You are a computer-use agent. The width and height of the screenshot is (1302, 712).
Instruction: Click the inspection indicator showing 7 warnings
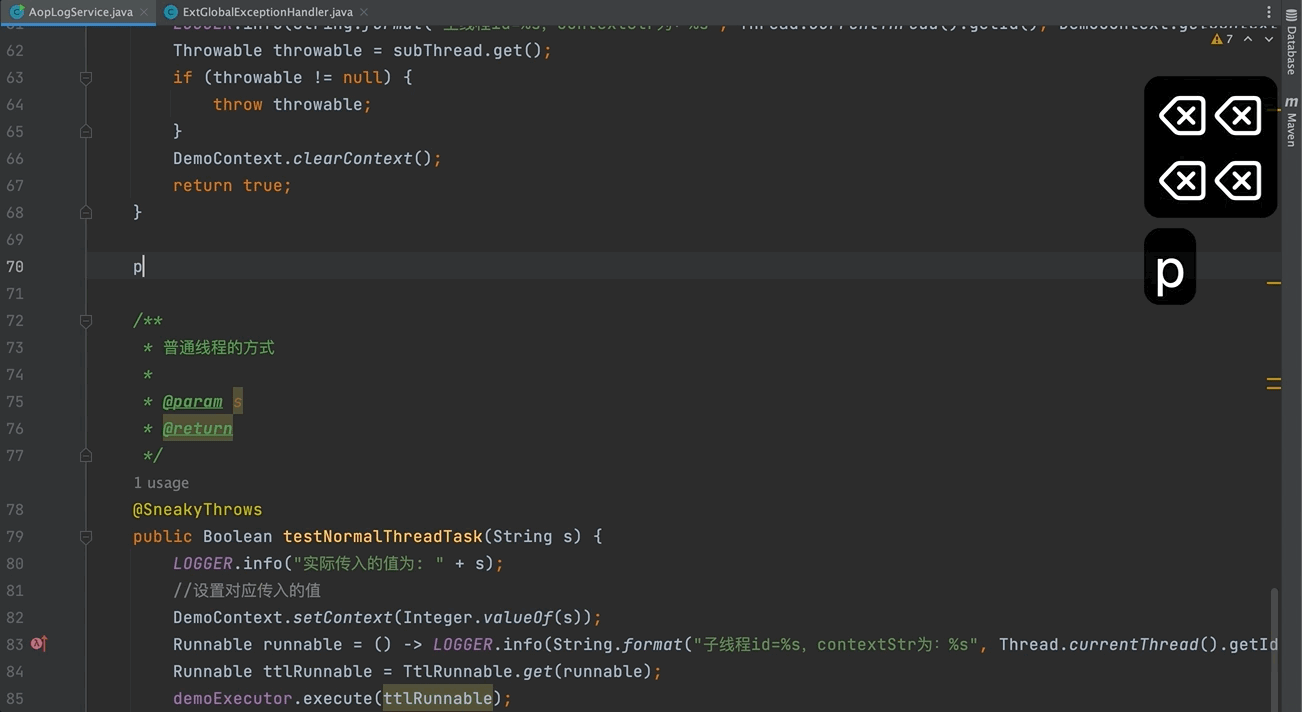(x=1222, y=38)
